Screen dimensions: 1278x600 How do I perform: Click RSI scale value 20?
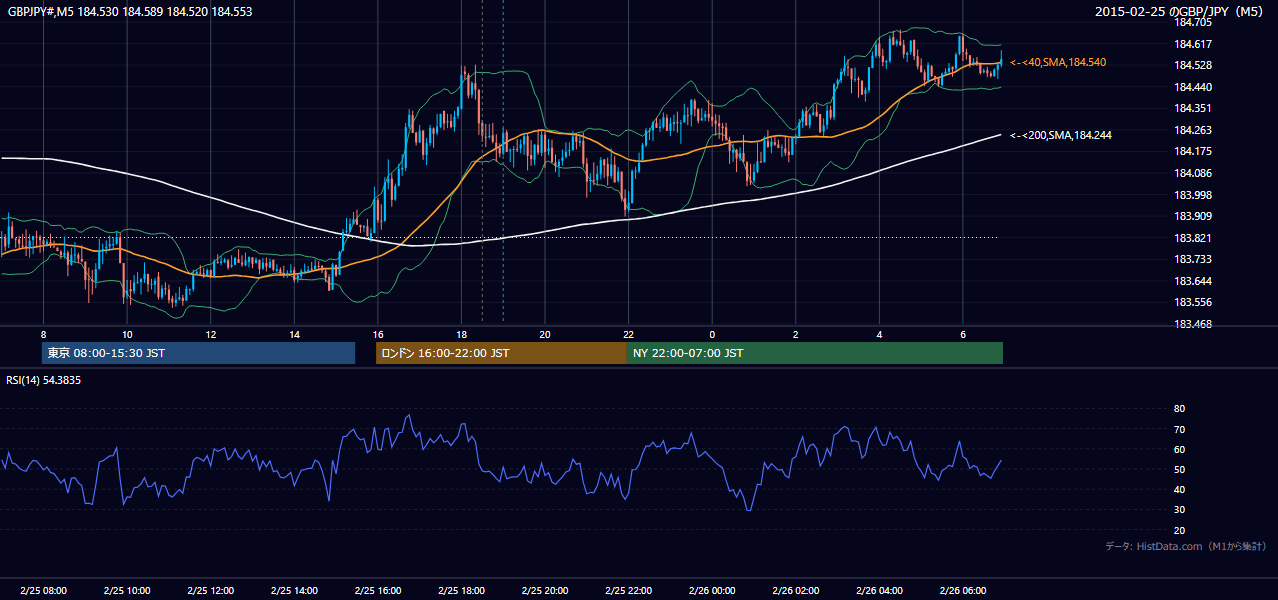1179,530
